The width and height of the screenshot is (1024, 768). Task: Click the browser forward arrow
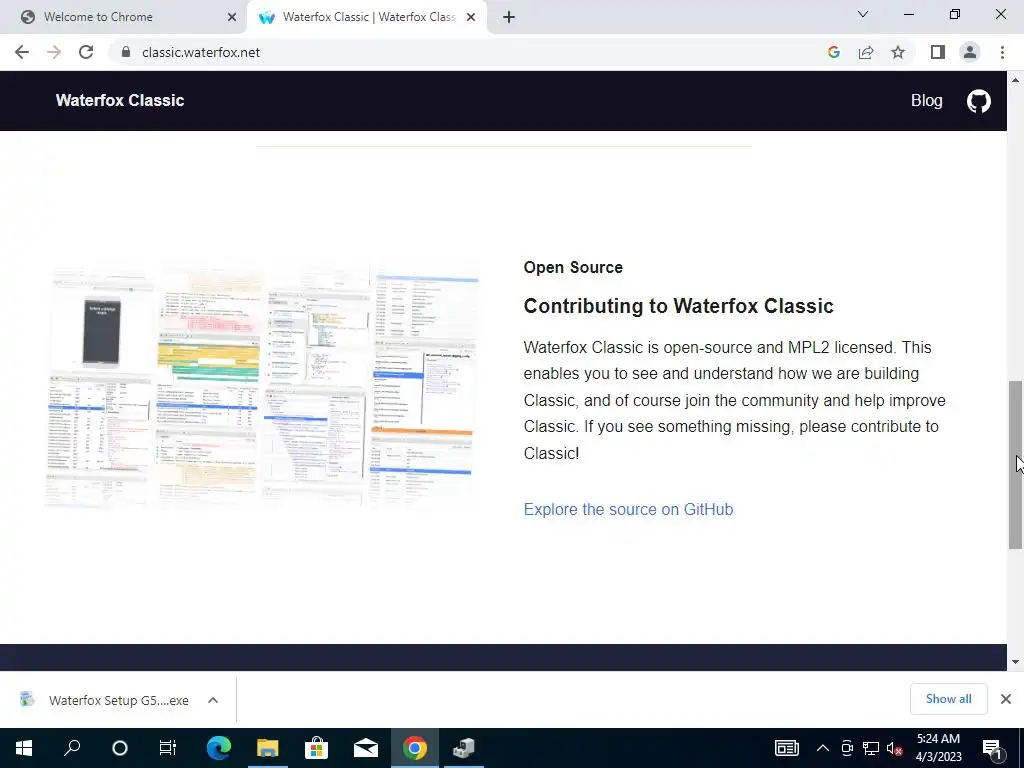(x=54, y=52)
